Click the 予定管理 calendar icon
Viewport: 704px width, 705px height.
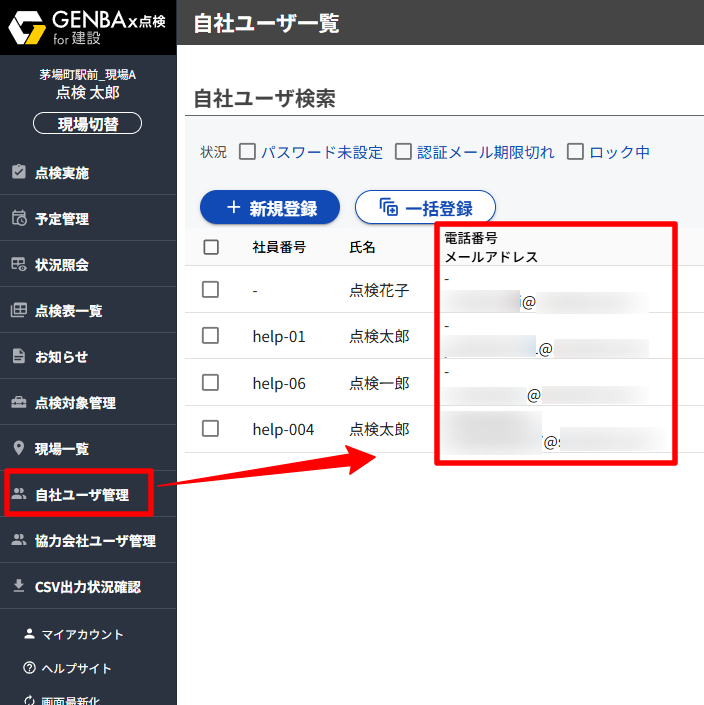18,219
